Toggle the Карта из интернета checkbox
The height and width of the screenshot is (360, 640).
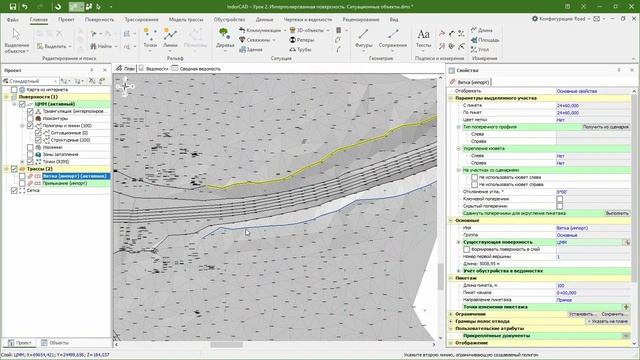pyautogui.click(x=14, y=89)
